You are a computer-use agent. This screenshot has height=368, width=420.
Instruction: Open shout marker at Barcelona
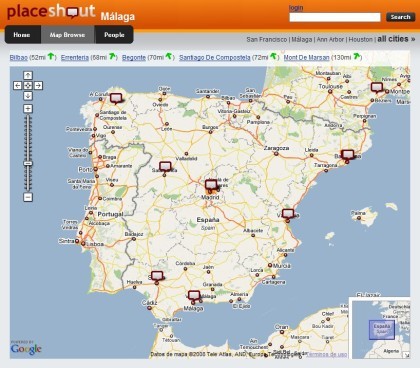(348, 155)
